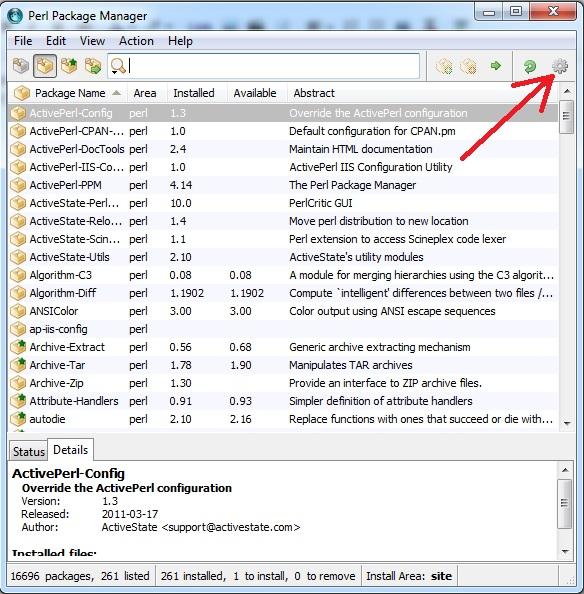Switch to the Details tab

click(70, 450)
